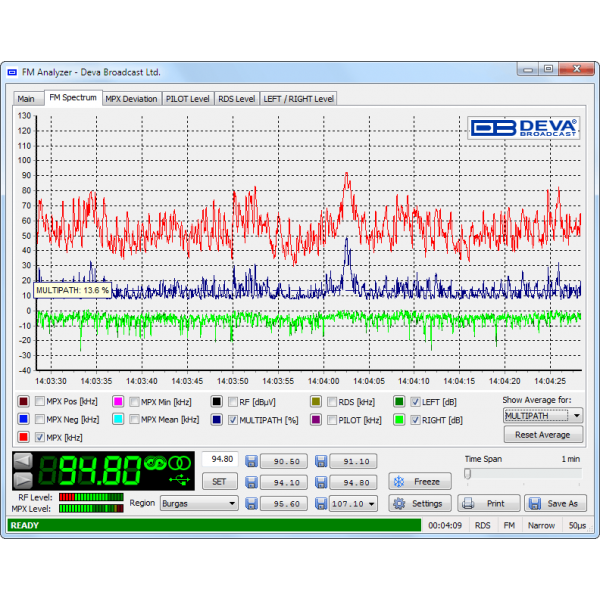This screenshot has height=600, width=600.
Task: Click the FM Analyzer title bar icon
Action: coord(12,72)
